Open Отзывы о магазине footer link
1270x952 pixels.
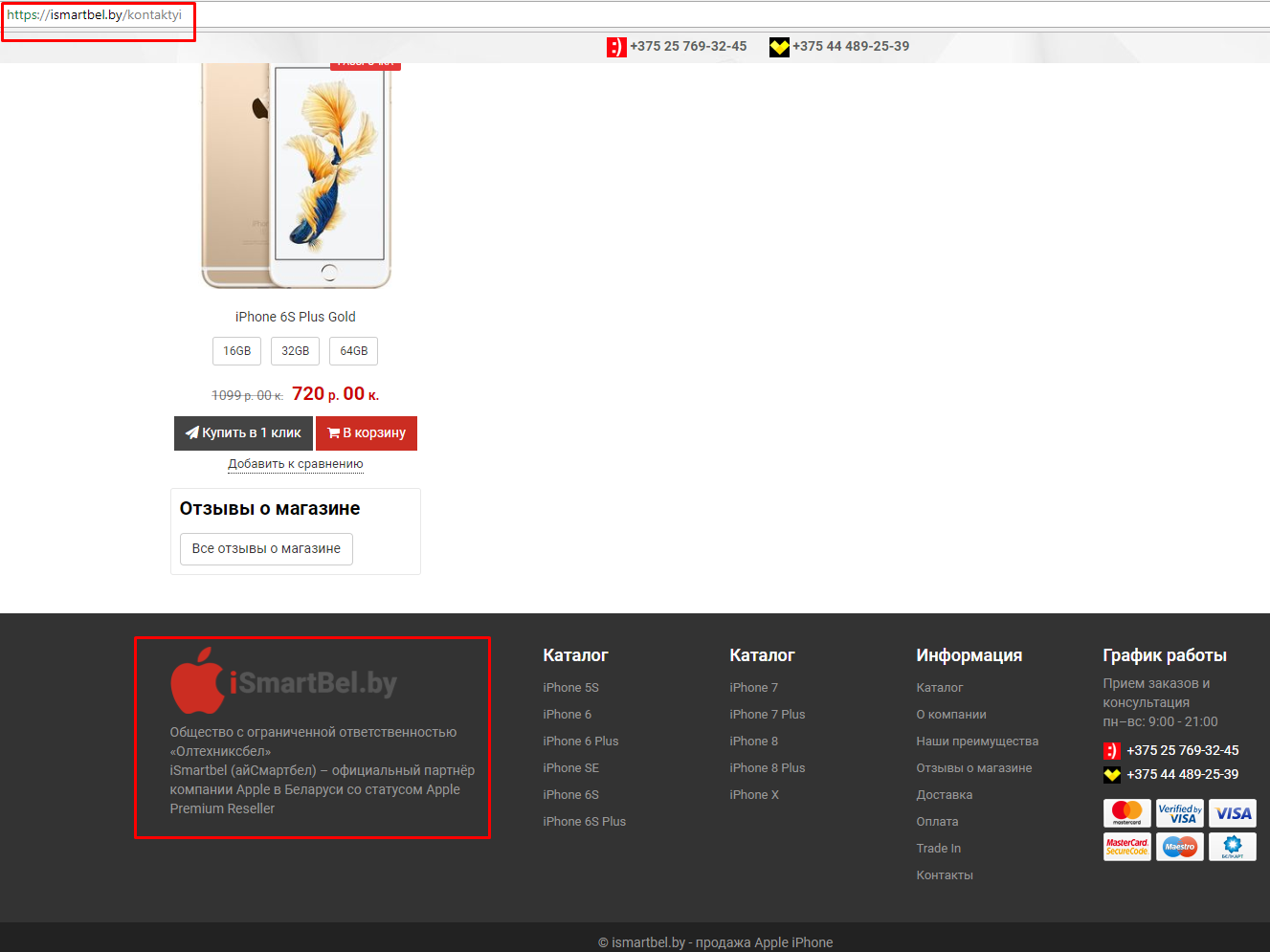(x=974, y=768)
